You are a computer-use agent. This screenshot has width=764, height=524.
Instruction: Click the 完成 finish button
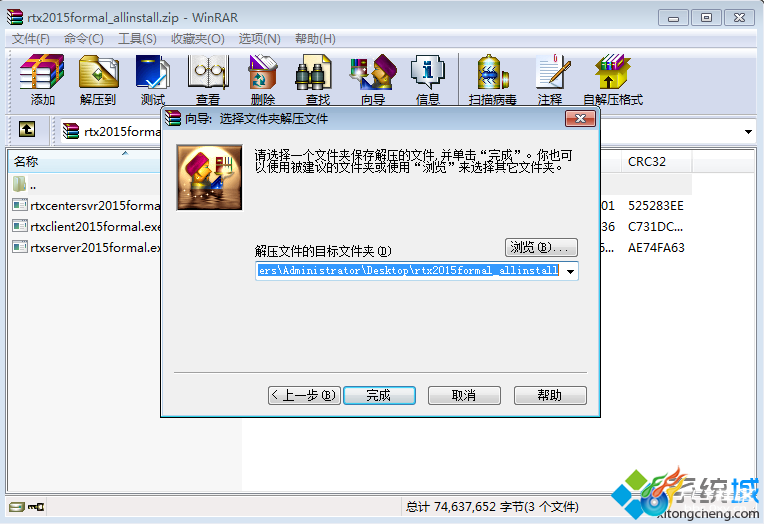(379, 395)
